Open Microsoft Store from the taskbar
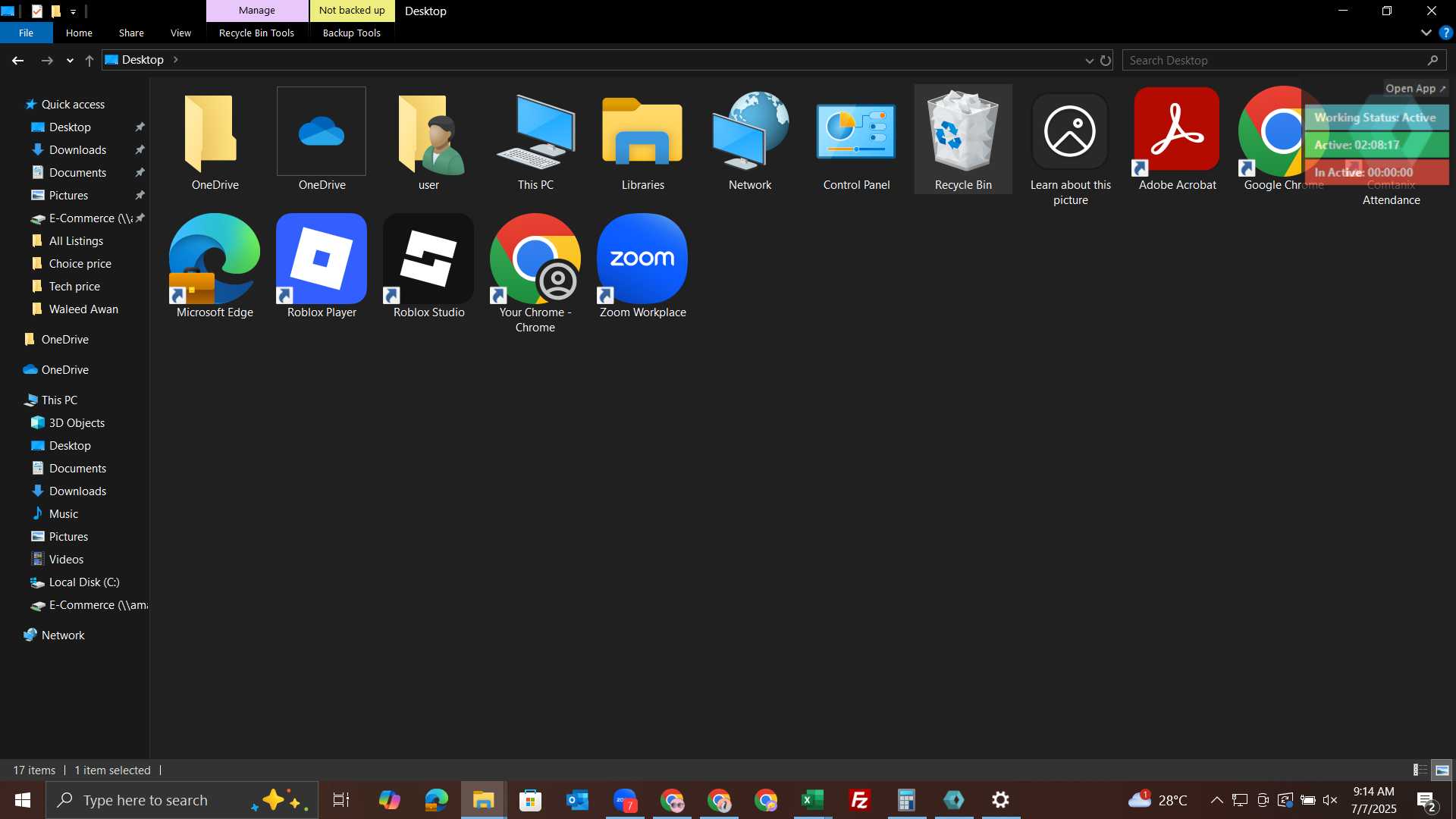This screenshot has height=819, width=1456. 530,800
